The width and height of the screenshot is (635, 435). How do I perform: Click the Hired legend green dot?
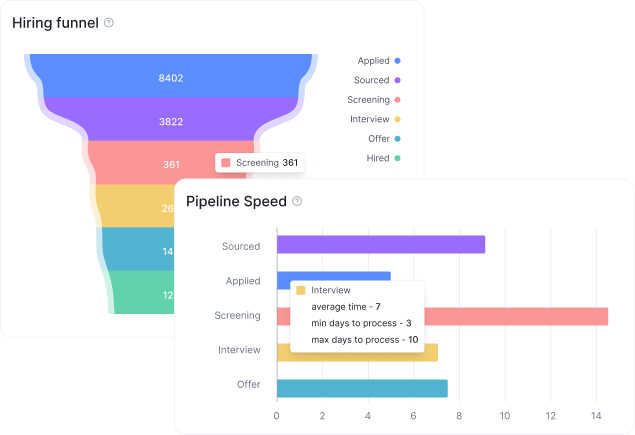[x=397, y=158]
